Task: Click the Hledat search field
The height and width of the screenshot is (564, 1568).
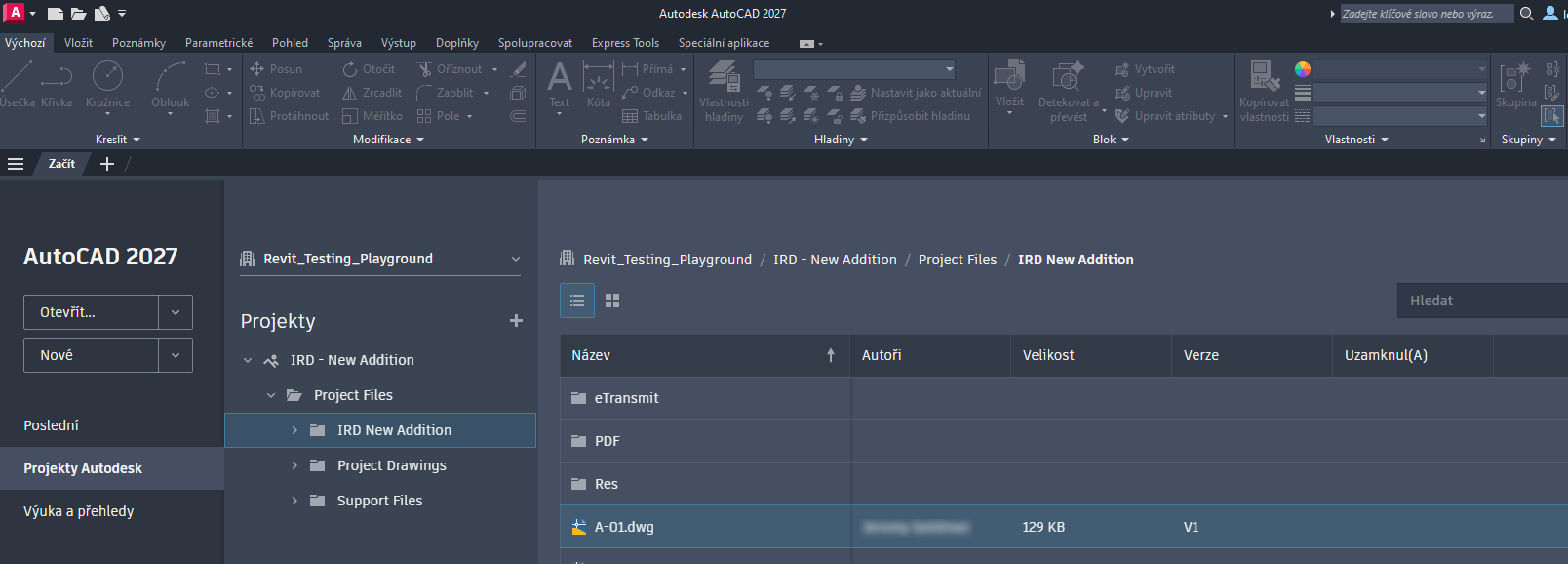Action: pos(1482,301)
